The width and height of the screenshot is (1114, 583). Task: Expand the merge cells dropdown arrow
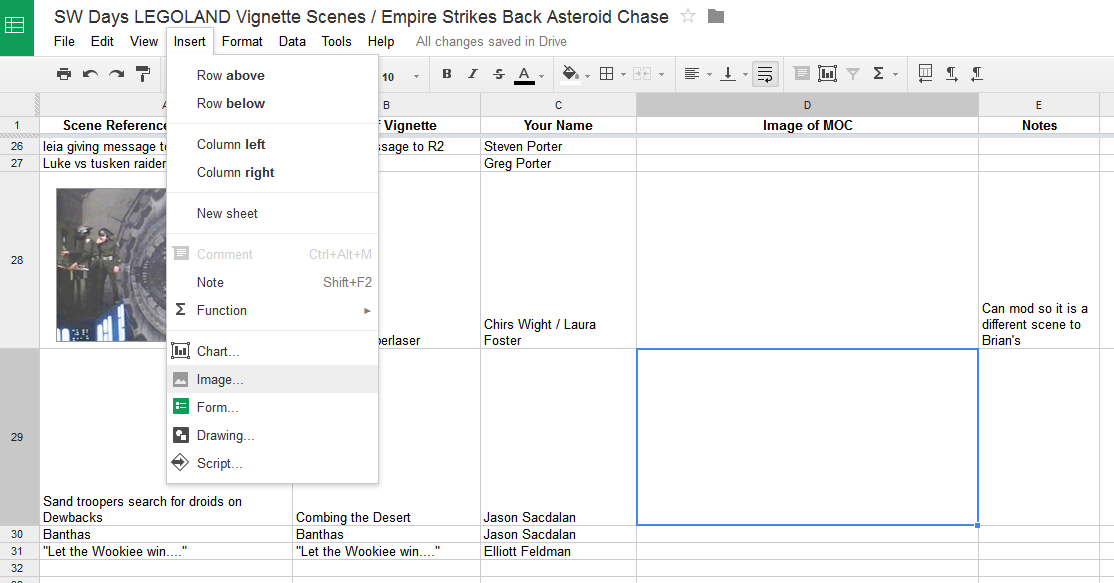[661, 75]
